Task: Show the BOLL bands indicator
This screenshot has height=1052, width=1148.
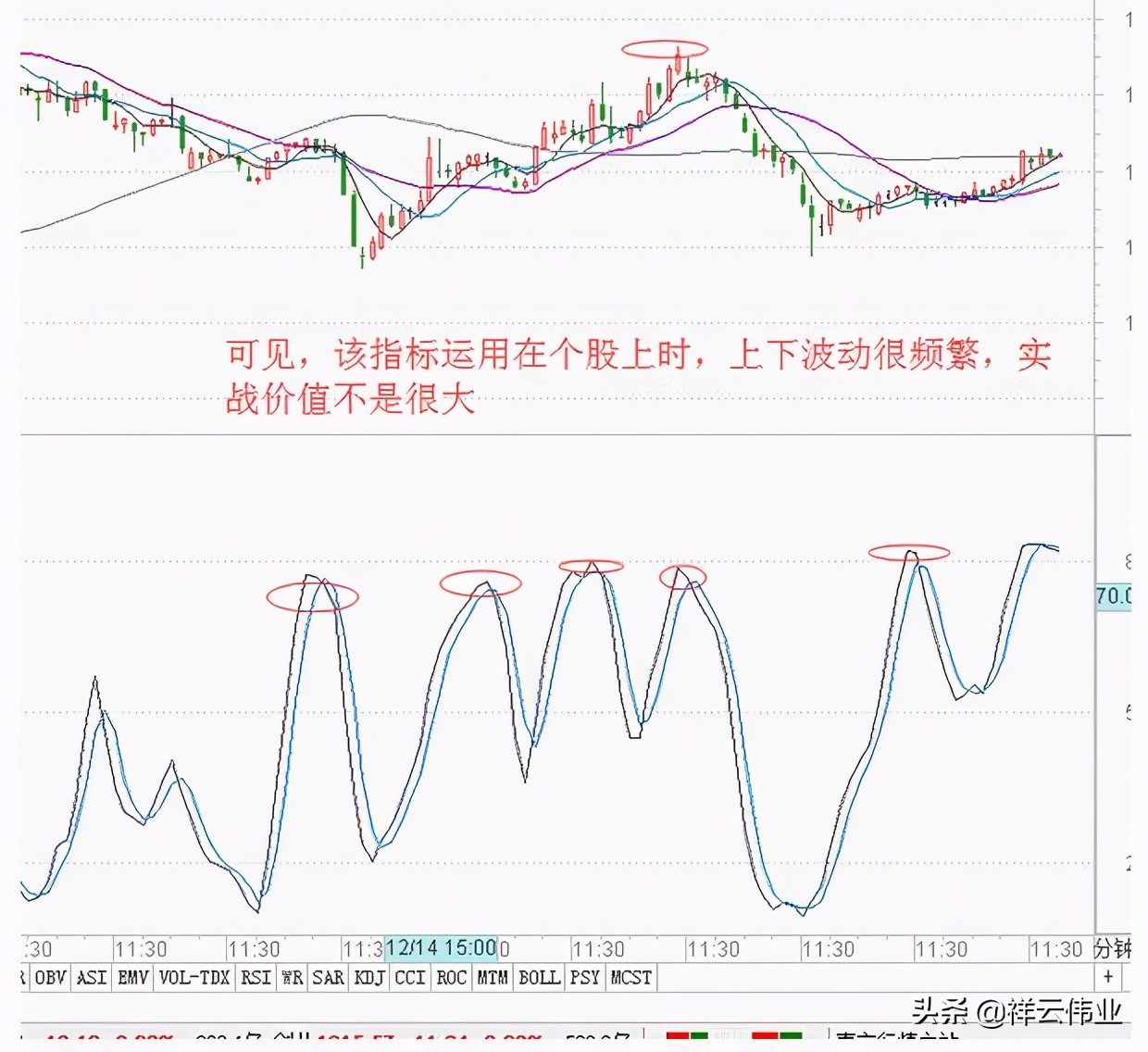Action: [x=539, y=977]
